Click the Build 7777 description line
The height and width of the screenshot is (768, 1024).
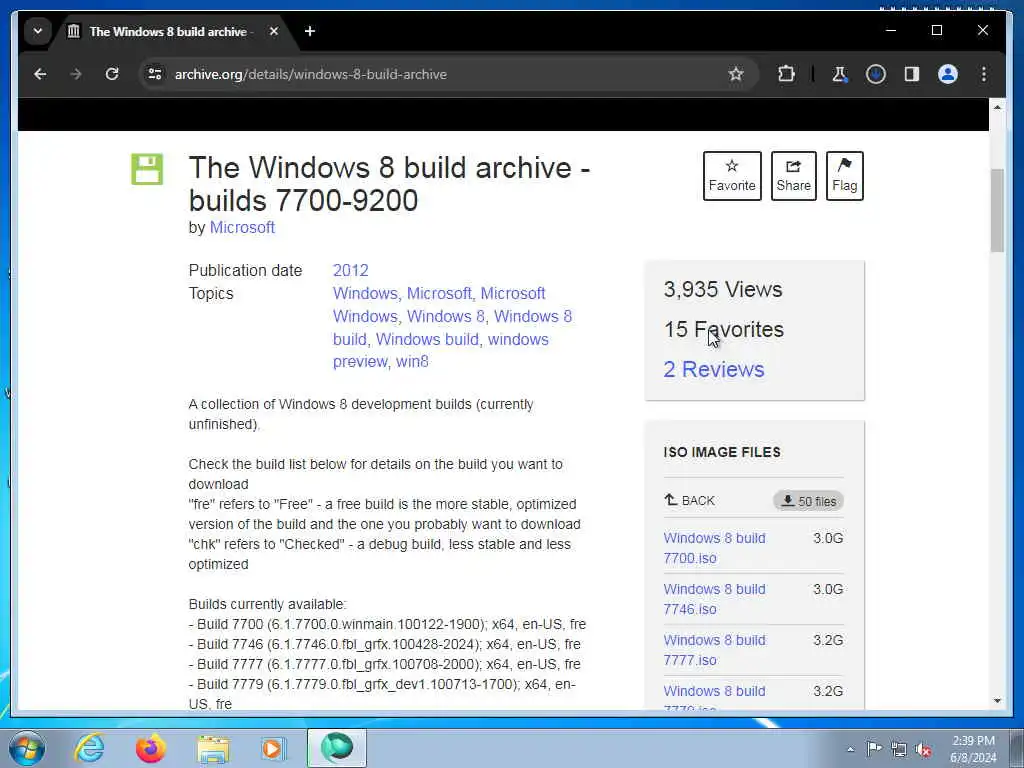pos(385,664)
